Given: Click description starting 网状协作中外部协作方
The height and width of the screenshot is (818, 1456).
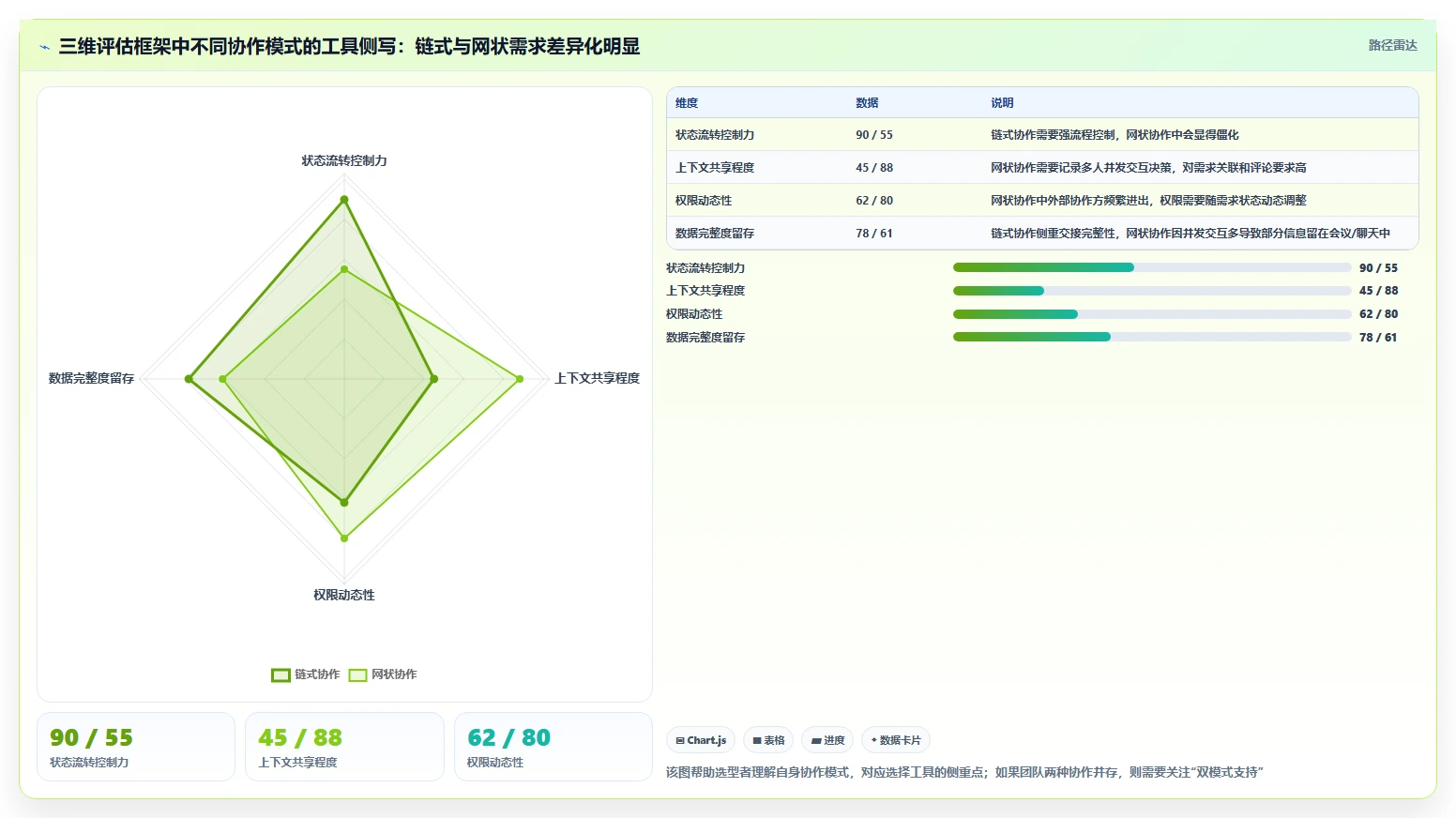Looking at the screenshot, I should [1148, 201].
